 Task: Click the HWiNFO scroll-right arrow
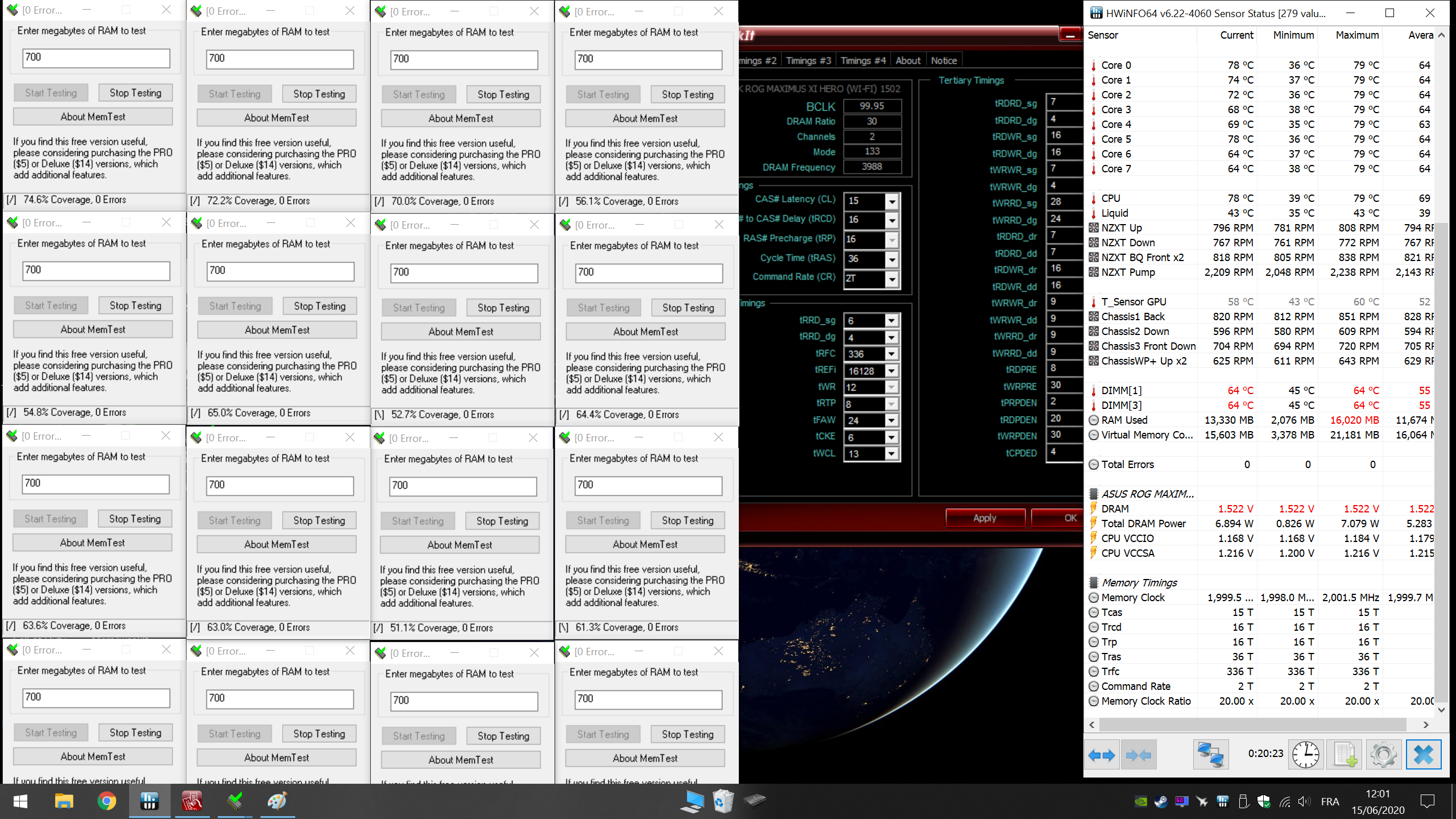[x=1426, y=725]
